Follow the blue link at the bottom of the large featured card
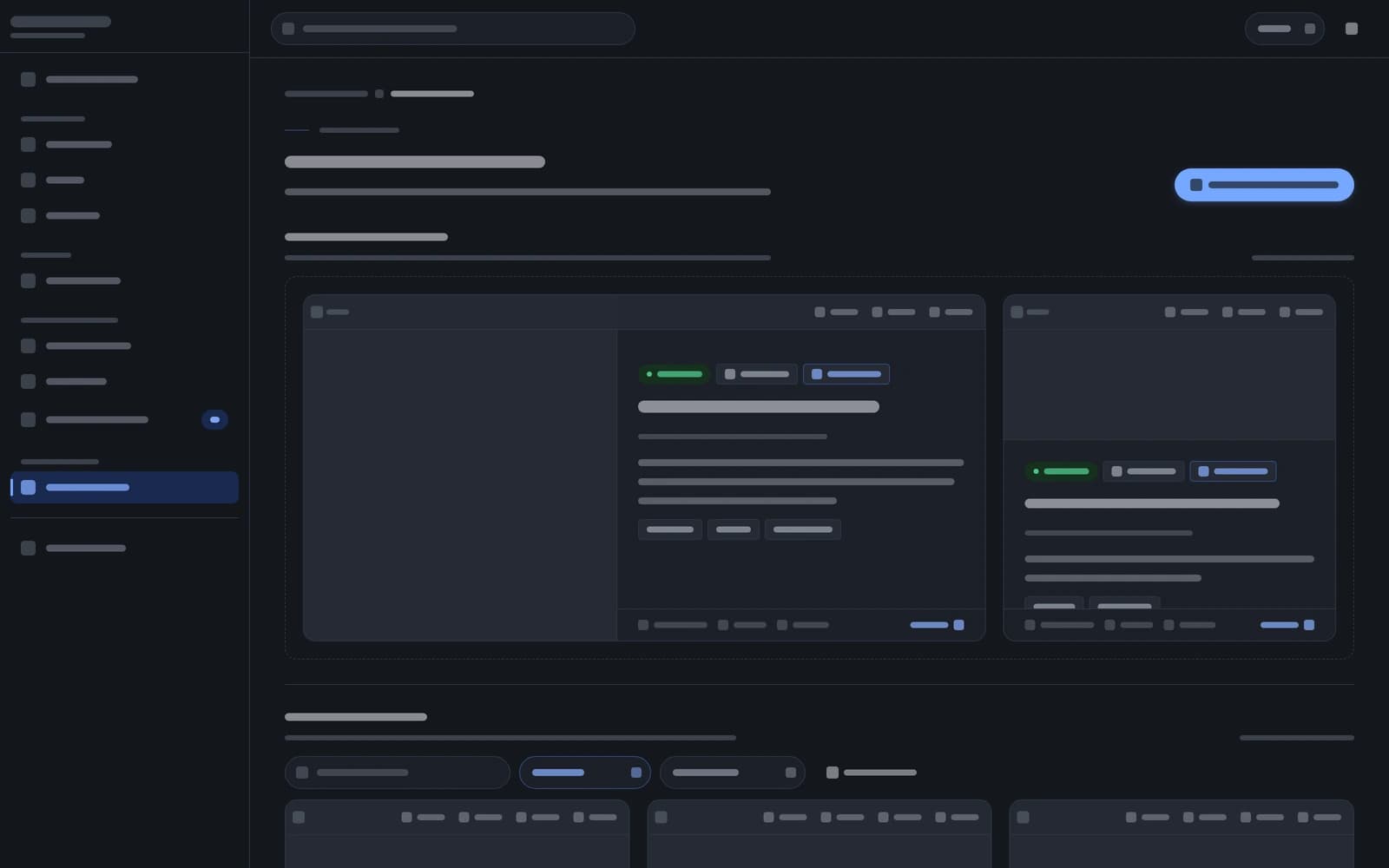The height and width of the screenshot is (868, 1389). (937, 625)
